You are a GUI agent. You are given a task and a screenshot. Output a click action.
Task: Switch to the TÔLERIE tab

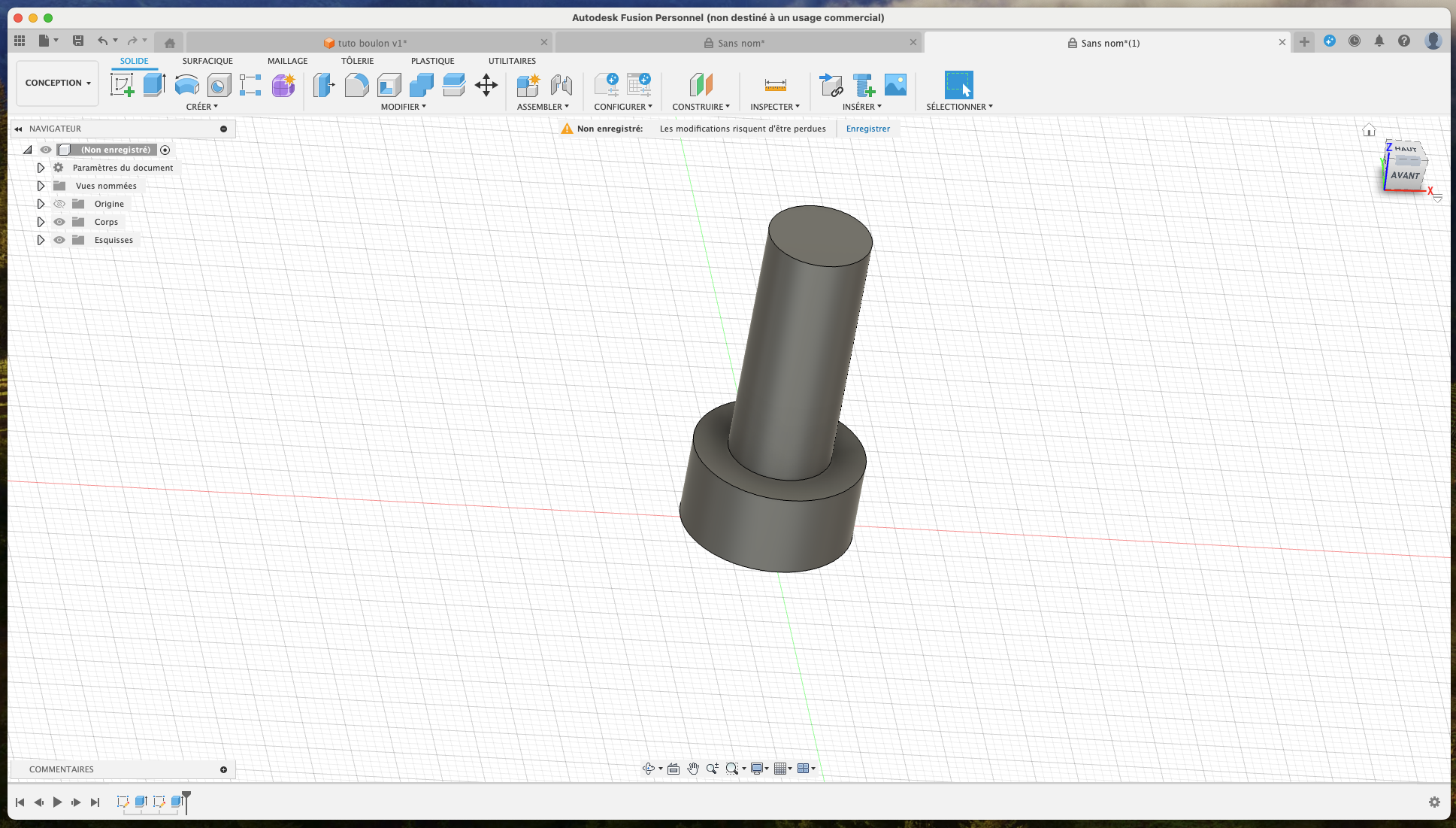357,61
